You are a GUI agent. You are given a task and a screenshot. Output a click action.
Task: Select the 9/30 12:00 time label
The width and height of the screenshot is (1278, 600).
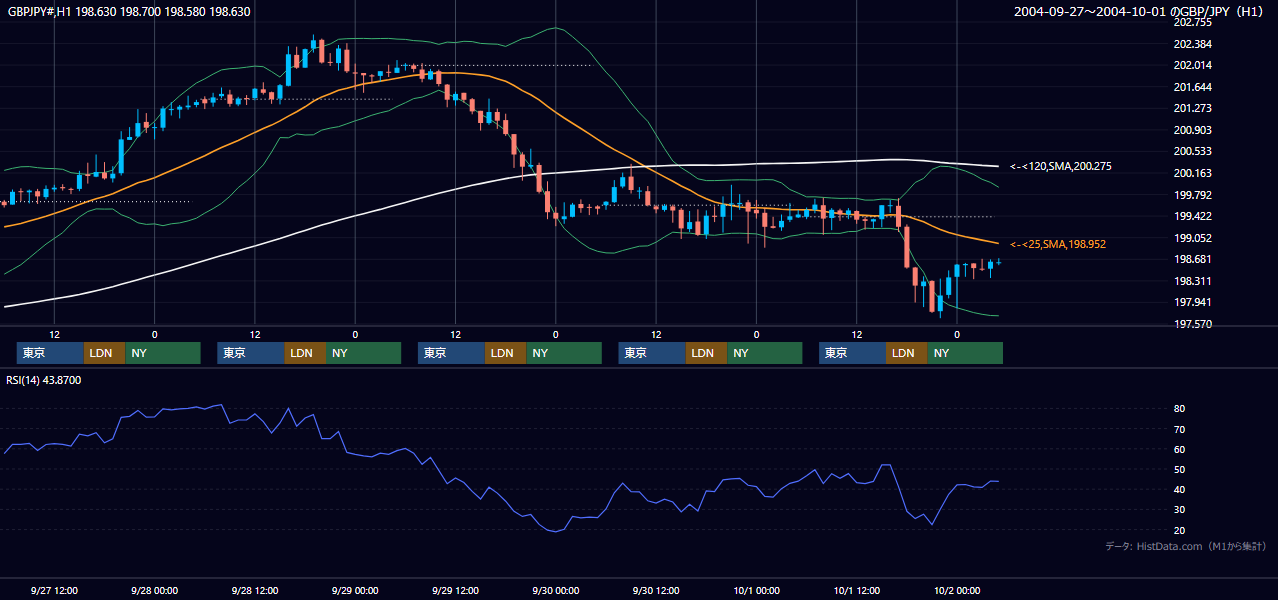coord(656,590)
